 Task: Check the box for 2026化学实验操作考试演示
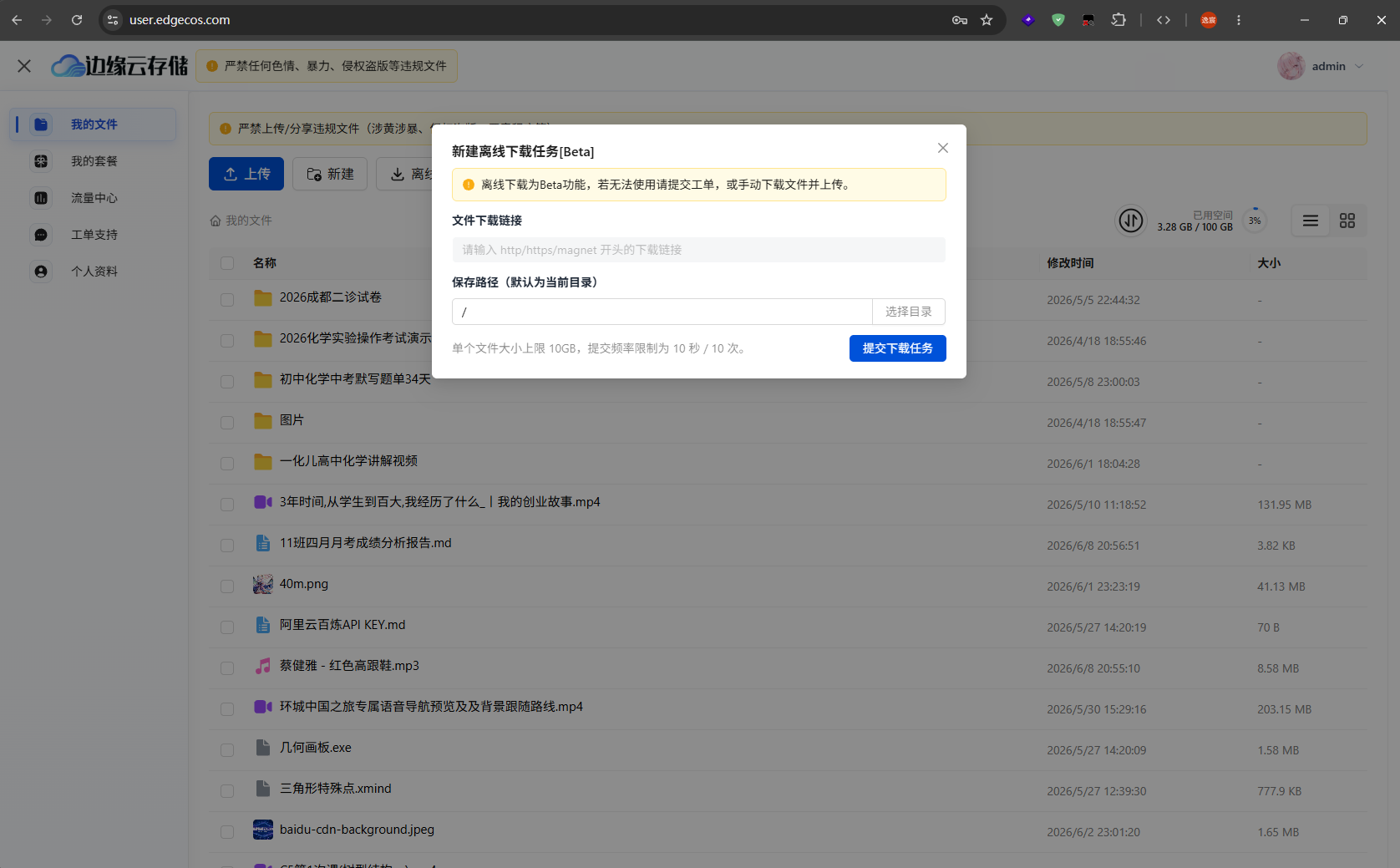click(227, 341)
